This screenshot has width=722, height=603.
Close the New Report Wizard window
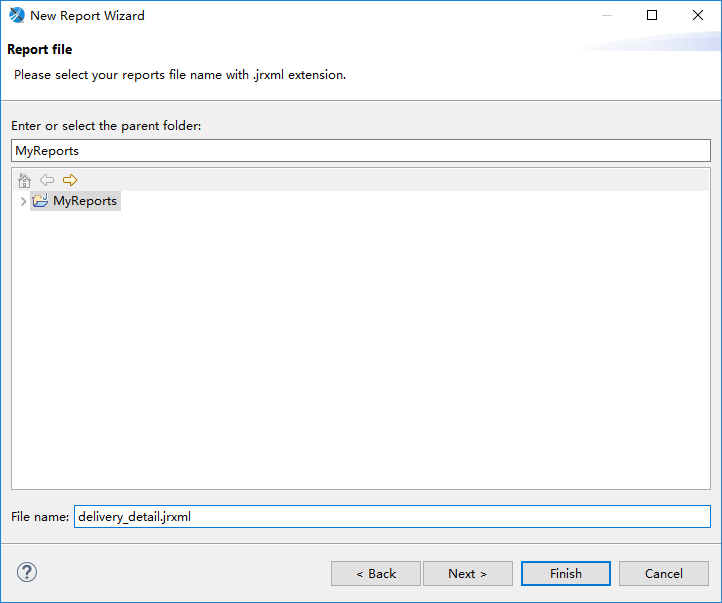(x=698, y=15)
